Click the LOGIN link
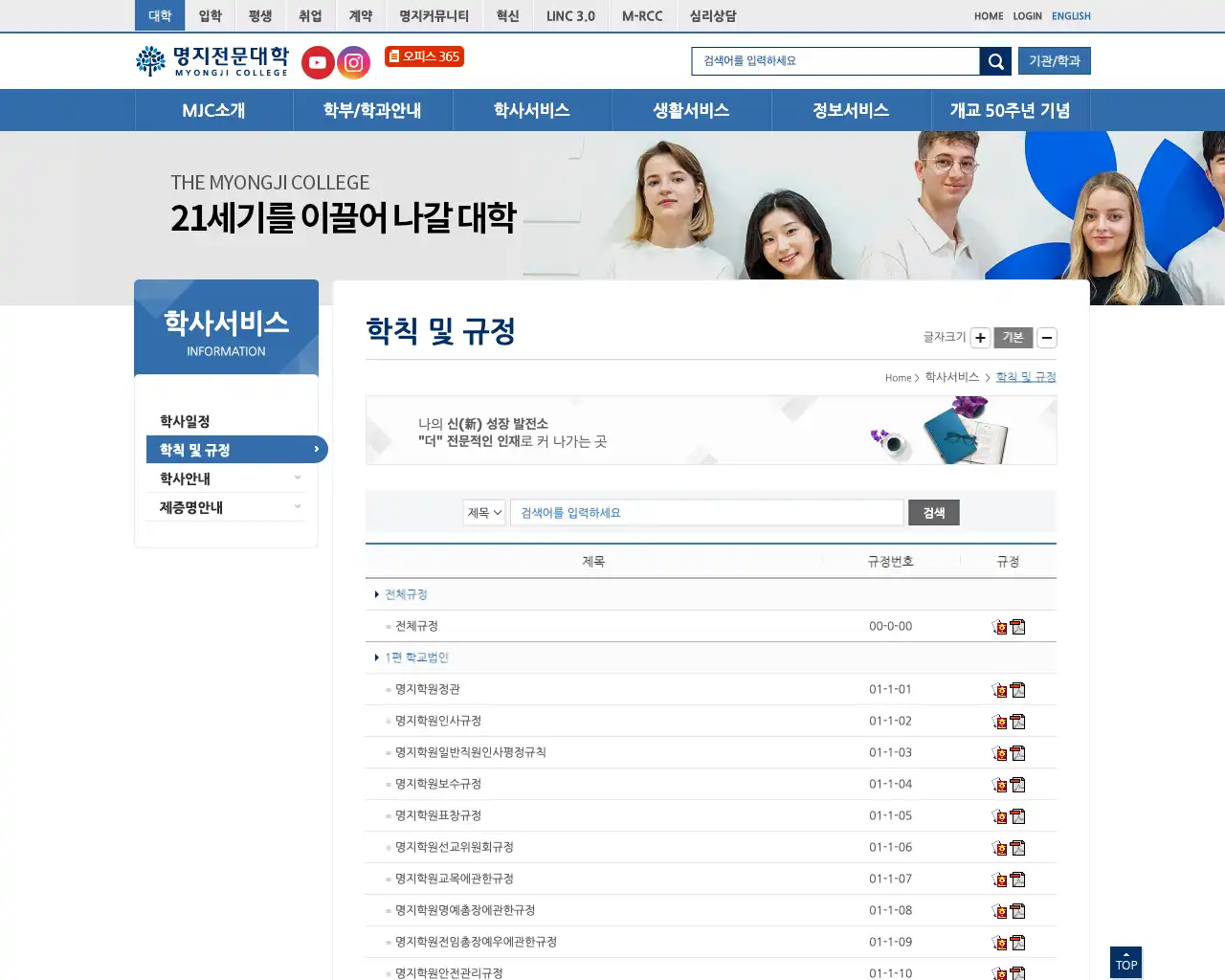The height and width of the screenshot is (980, 1225). coord(1027,16)
